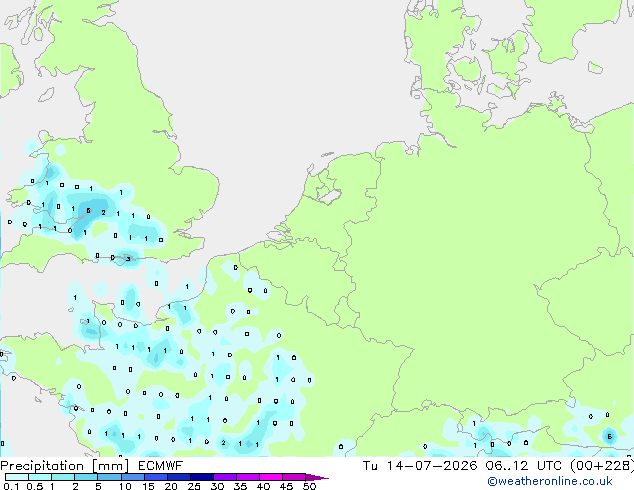
Task: Click the '(00+228)' forecast offset text
Action: coord(602,466)
